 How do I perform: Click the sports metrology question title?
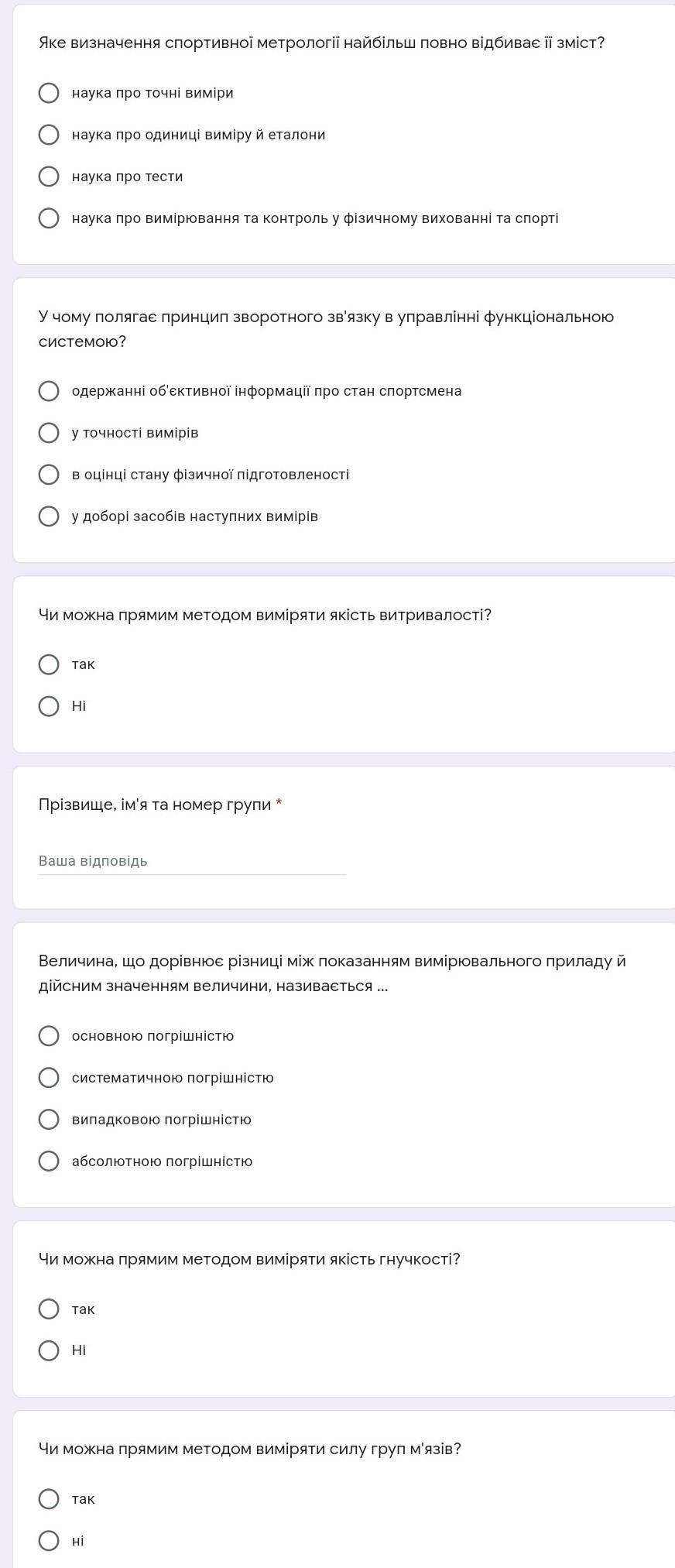[x=321, y=43]
